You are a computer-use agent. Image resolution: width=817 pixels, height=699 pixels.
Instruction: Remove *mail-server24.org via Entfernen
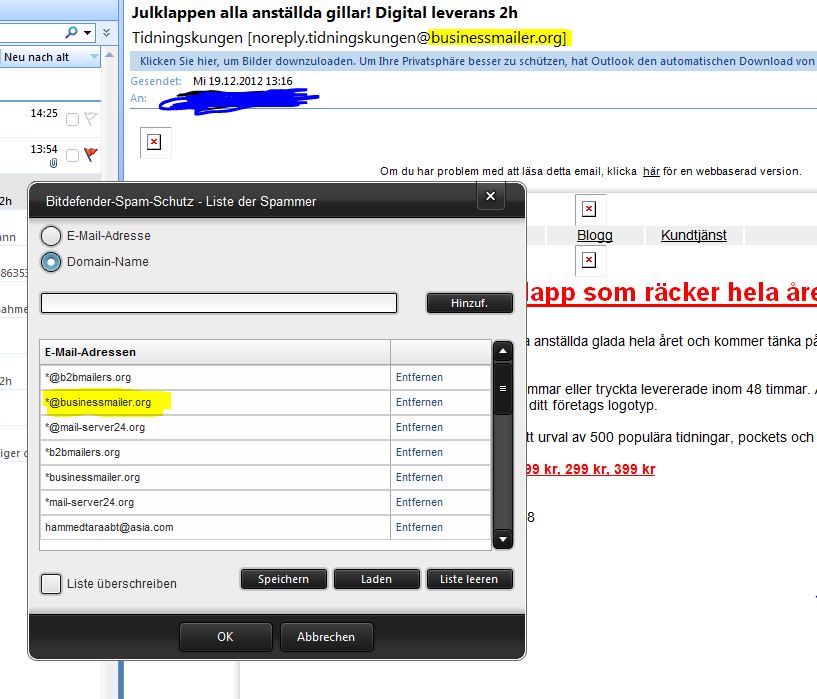click(419, 502)
